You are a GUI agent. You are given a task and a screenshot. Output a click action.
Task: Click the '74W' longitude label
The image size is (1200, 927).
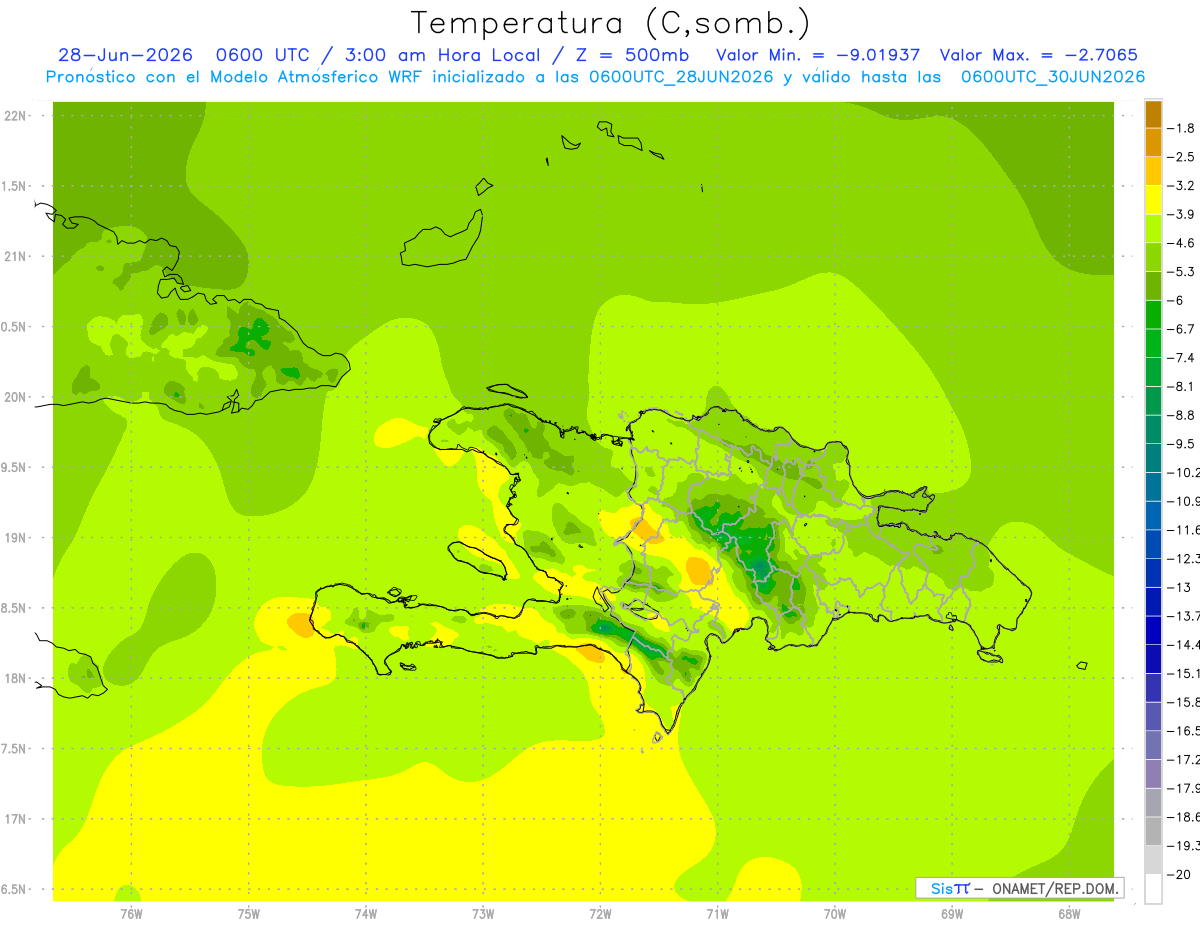point(366,913)
